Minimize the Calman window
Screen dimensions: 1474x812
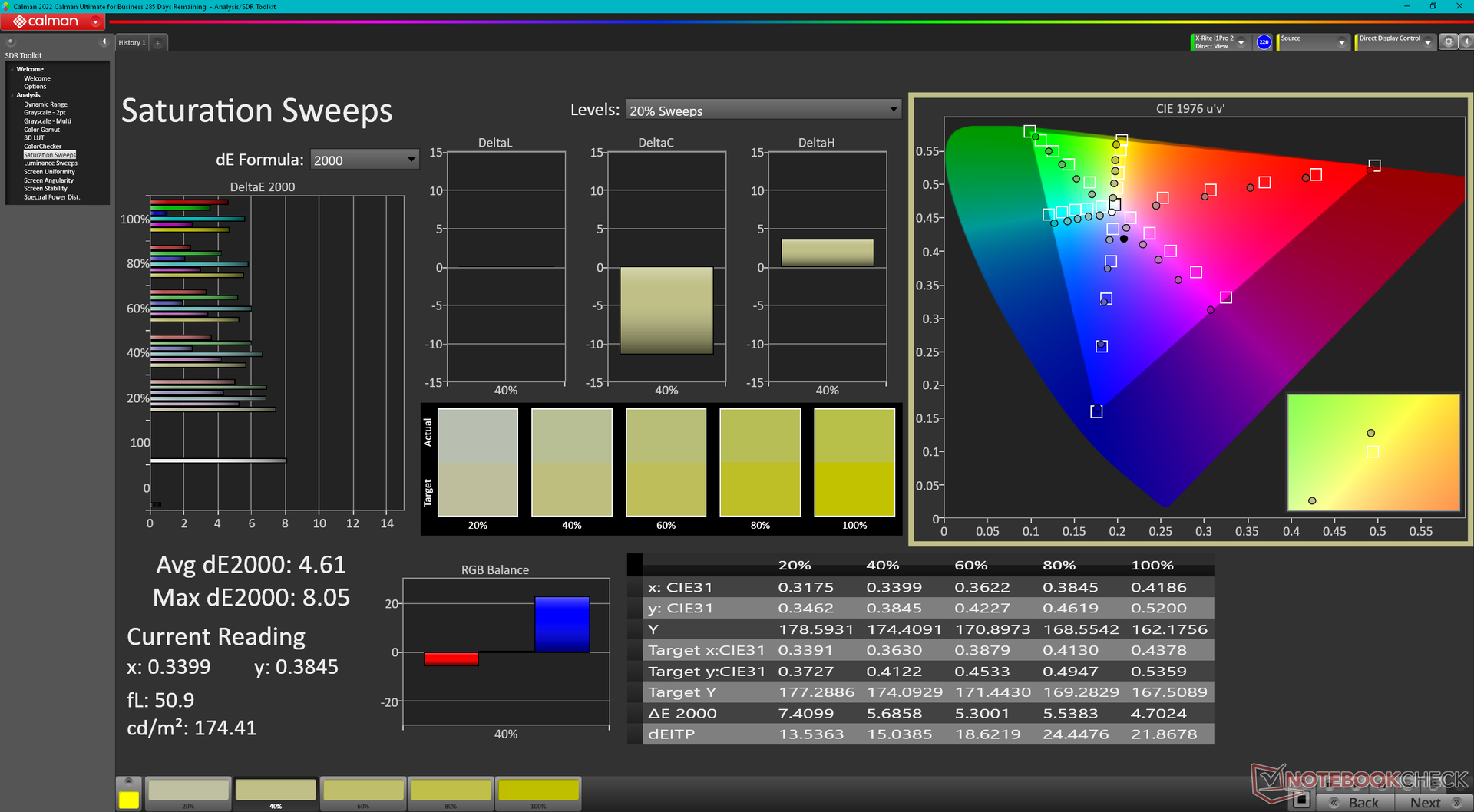pyautogui.click(x=1406, y=6)
